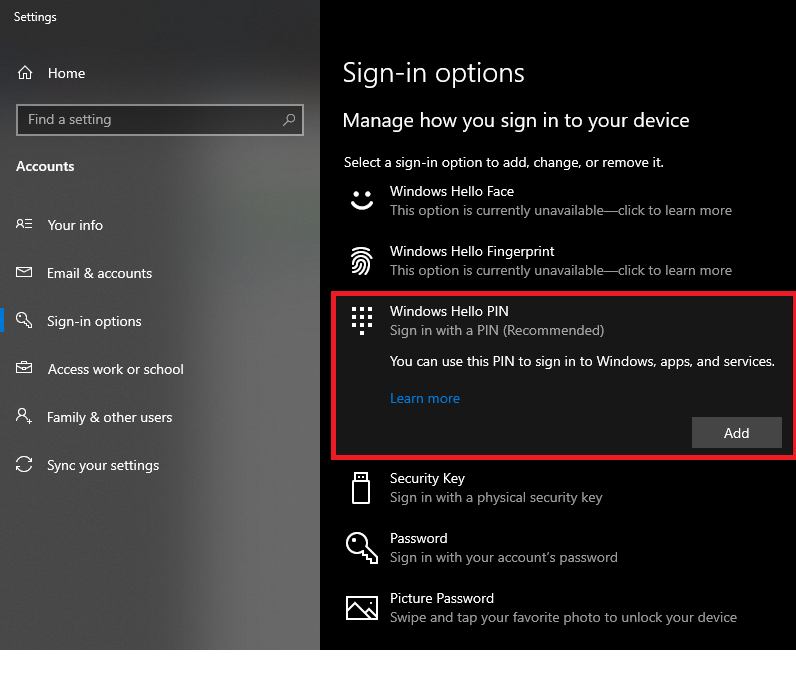Click the Family & other users person icon

click(24, 416)
